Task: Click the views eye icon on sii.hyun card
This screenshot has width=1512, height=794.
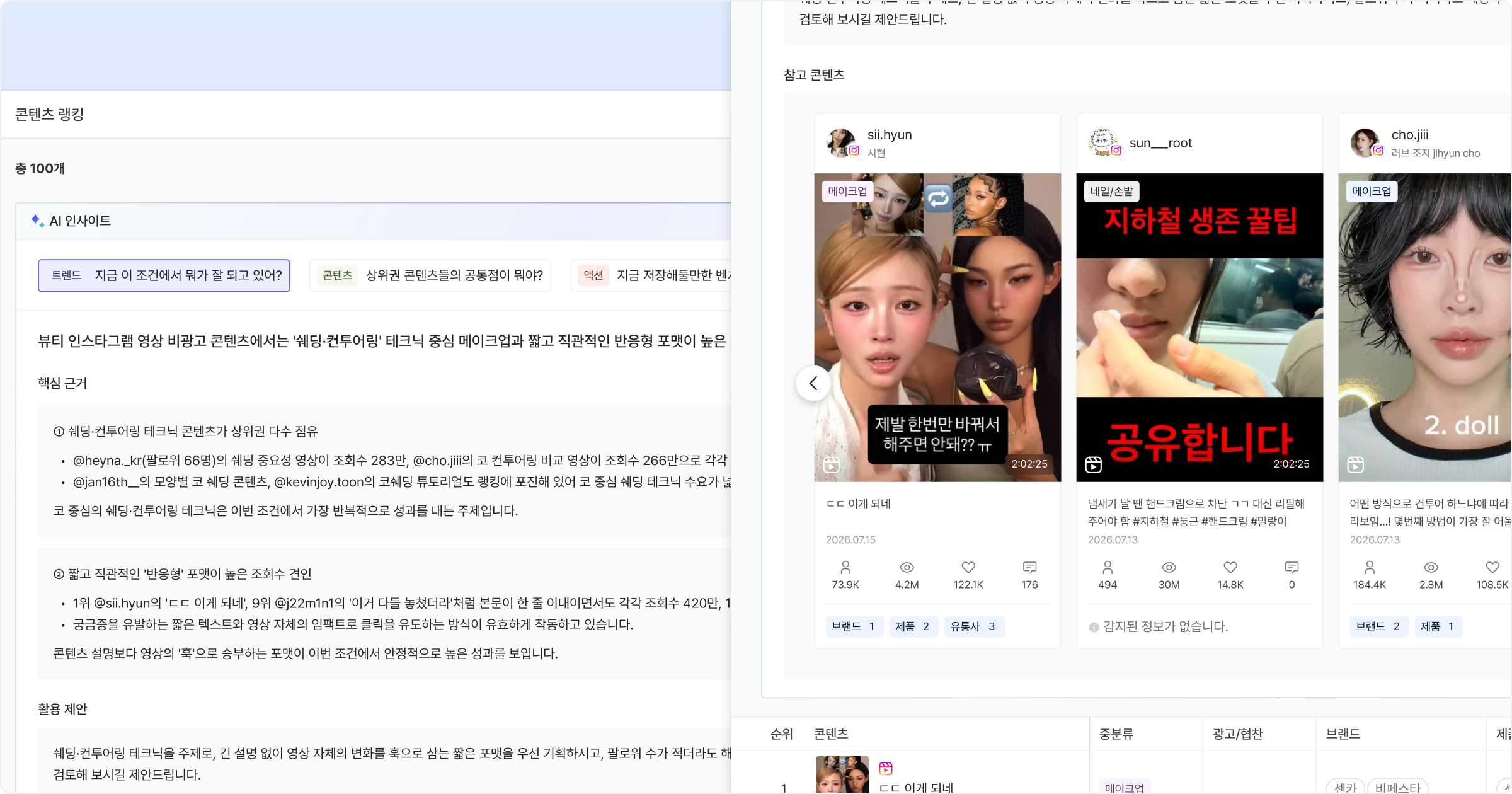Action: (x=907, y=567)
